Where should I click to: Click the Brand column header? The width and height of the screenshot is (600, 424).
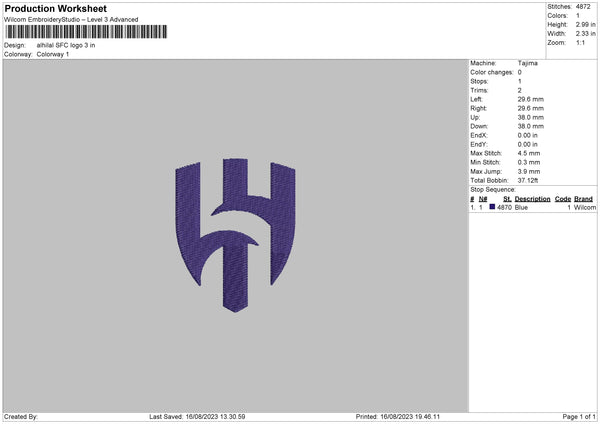pyautogui.click(x=584, y=199)
